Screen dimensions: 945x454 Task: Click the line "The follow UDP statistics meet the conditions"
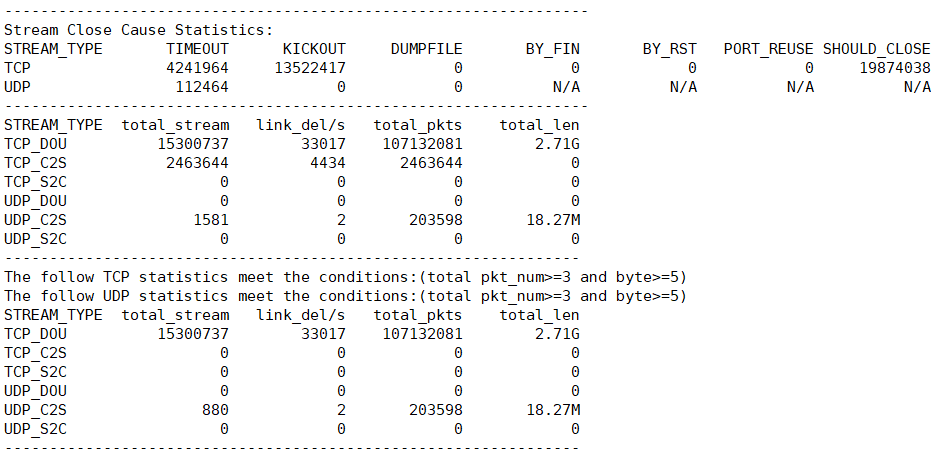click(x=345, y=296)
